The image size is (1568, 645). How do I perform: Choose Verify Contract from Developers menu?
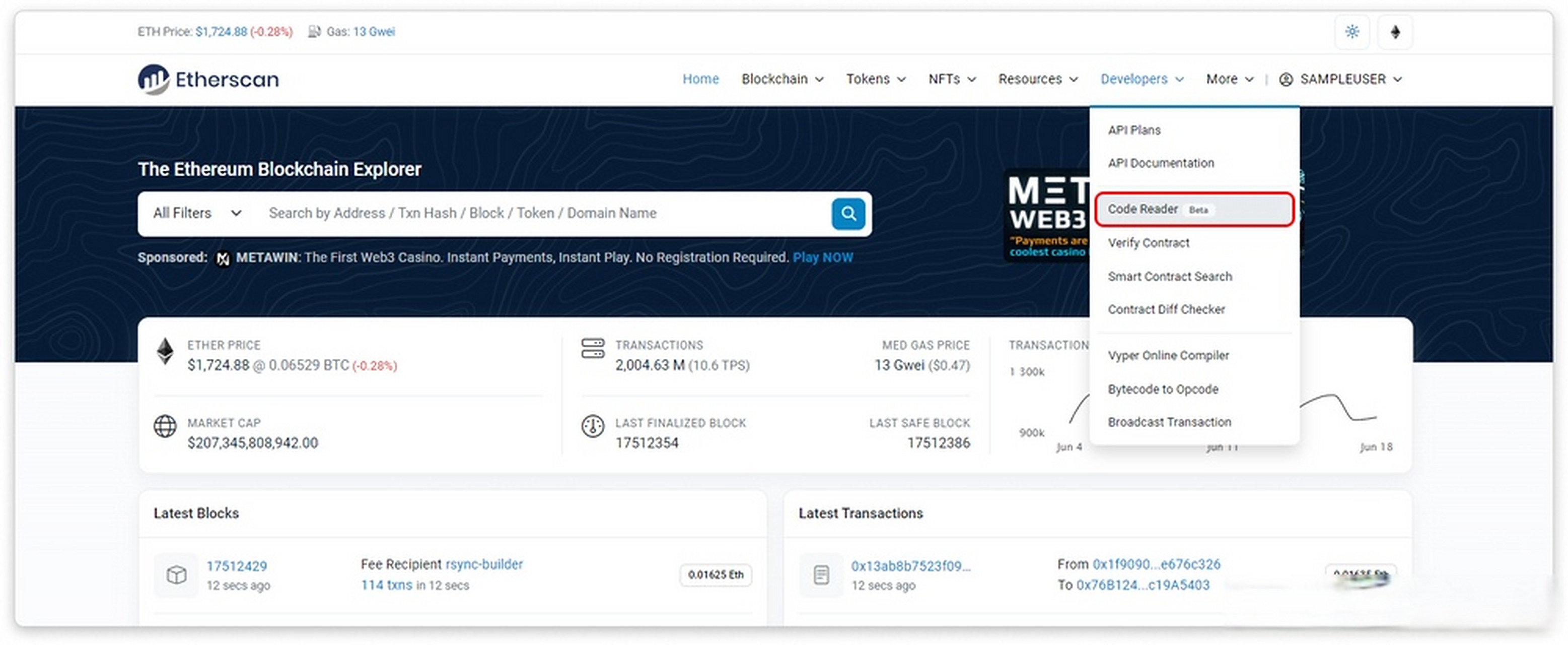click(1148, 243)
